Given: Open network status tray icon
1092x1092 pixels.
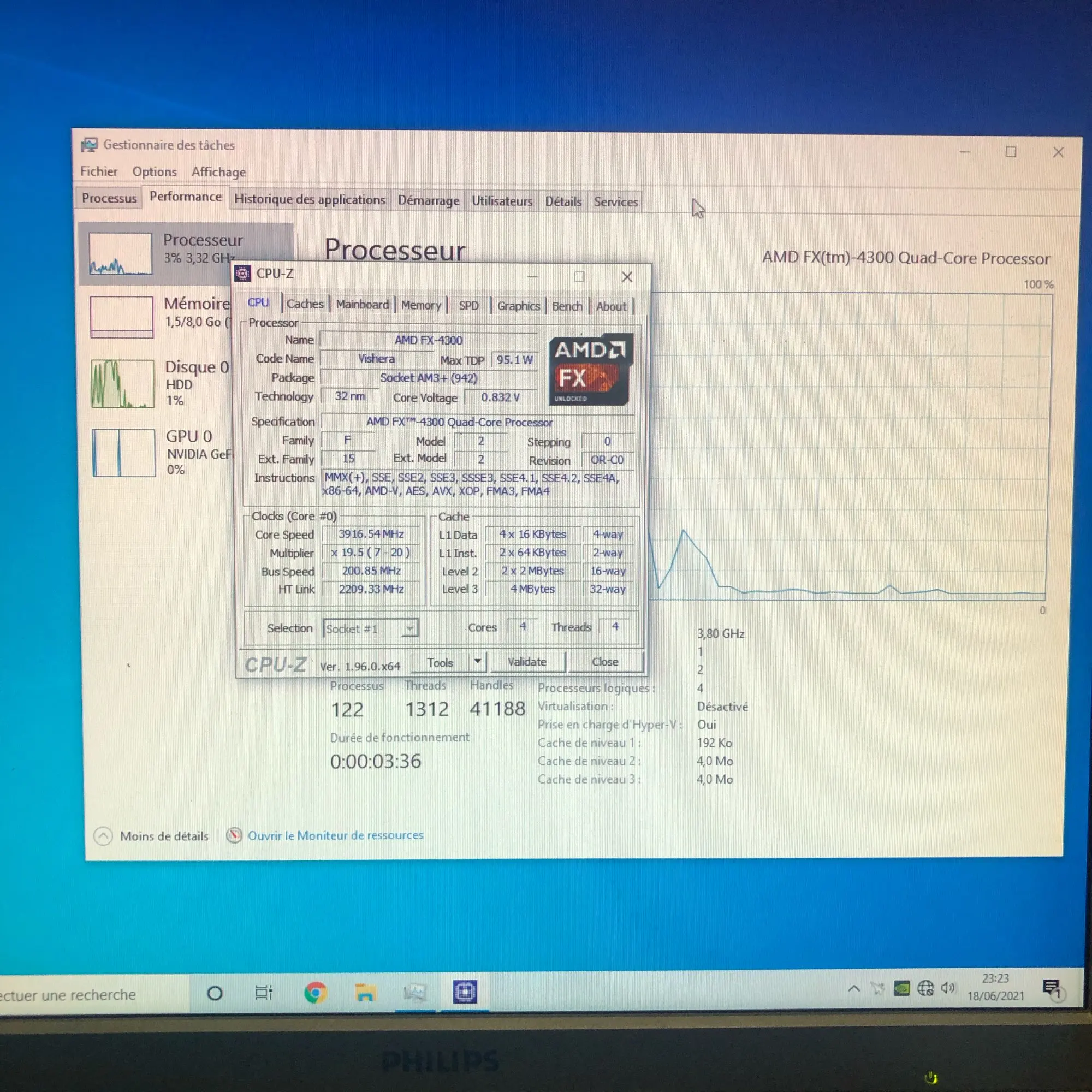Looking at the screenshot, I should (925, 989).
